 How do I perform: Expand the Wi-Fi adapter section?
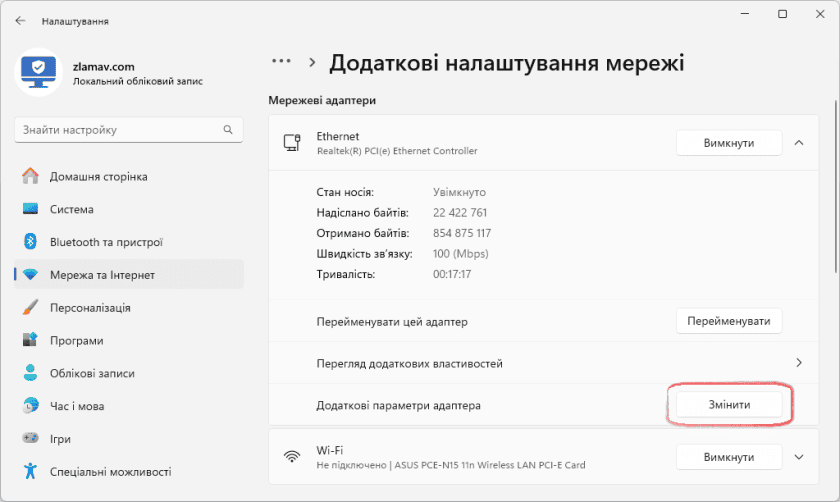[799, 457]
